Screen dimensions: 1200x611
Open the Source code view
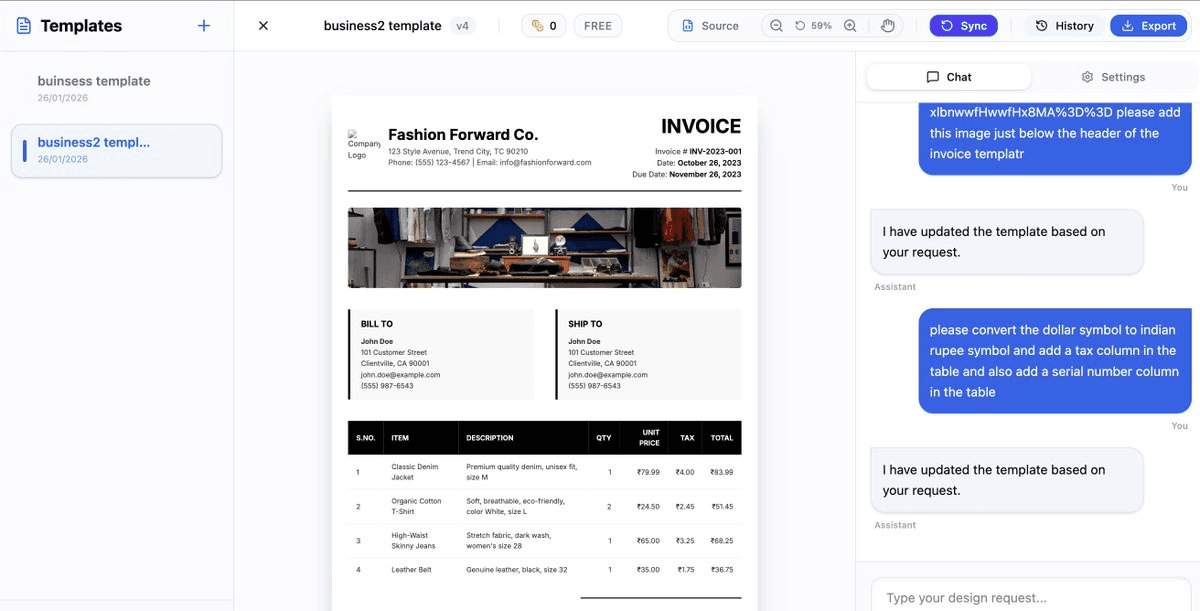[710, 26]
